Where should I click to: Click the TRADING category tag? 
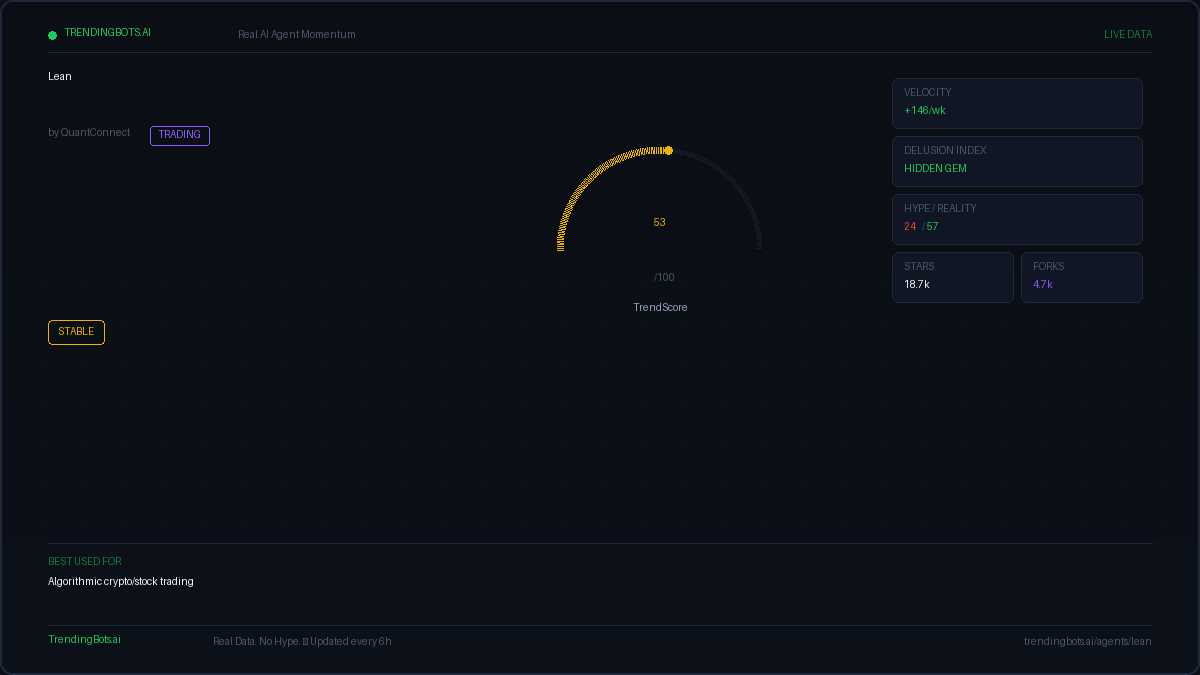click(x=180, y=135)
